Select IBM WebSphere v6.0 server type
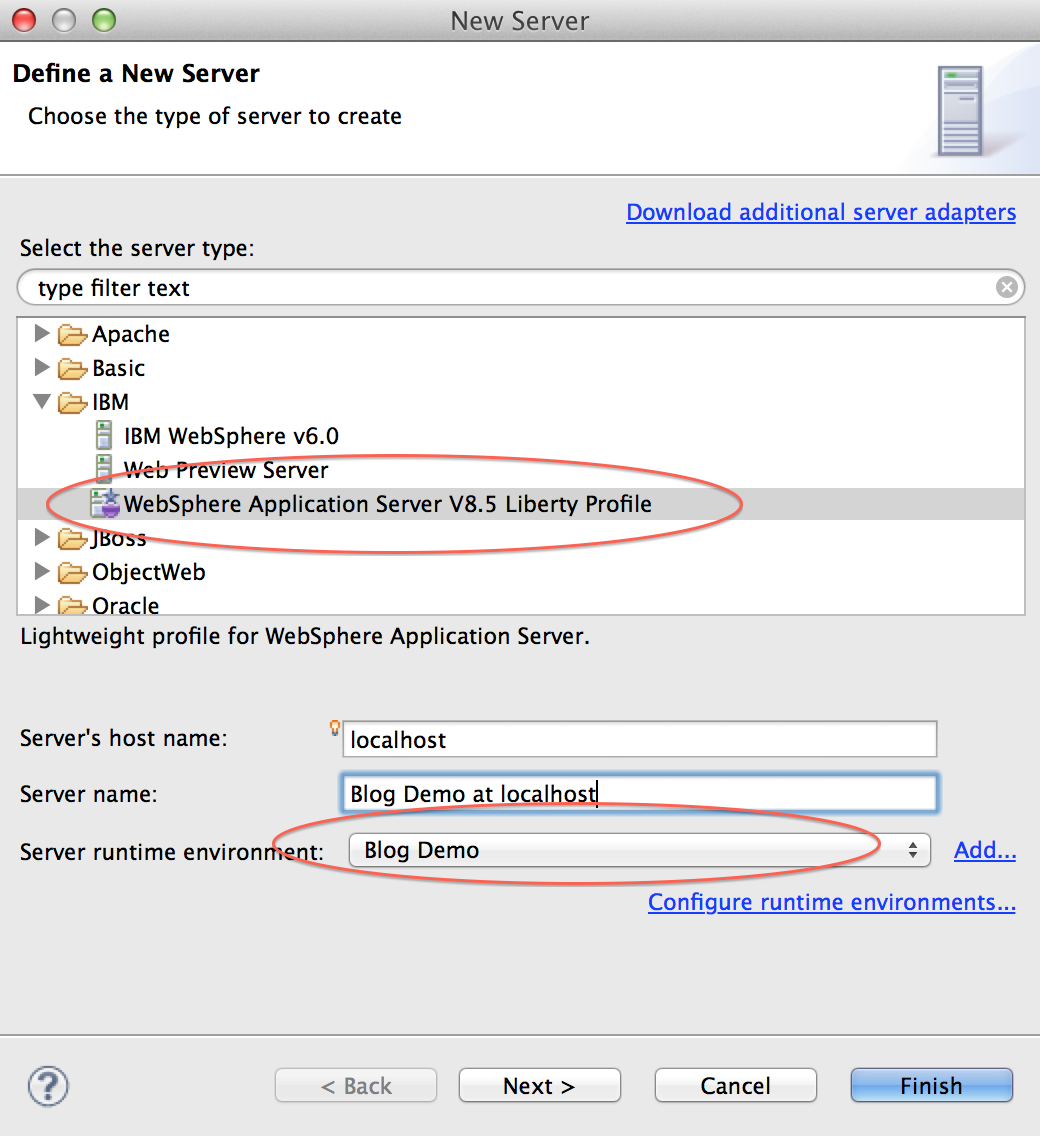1040x1136 pixels. coord(231,436)
